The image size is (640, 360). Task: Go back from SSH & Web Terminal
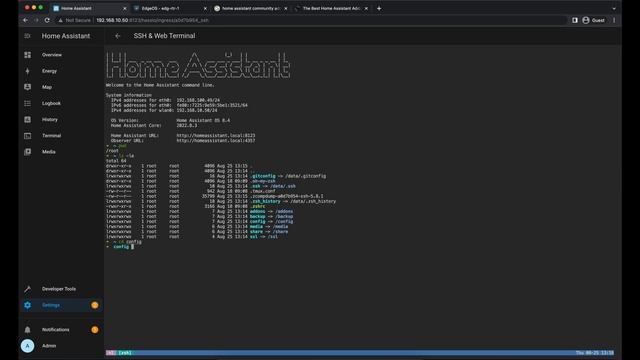118,36
